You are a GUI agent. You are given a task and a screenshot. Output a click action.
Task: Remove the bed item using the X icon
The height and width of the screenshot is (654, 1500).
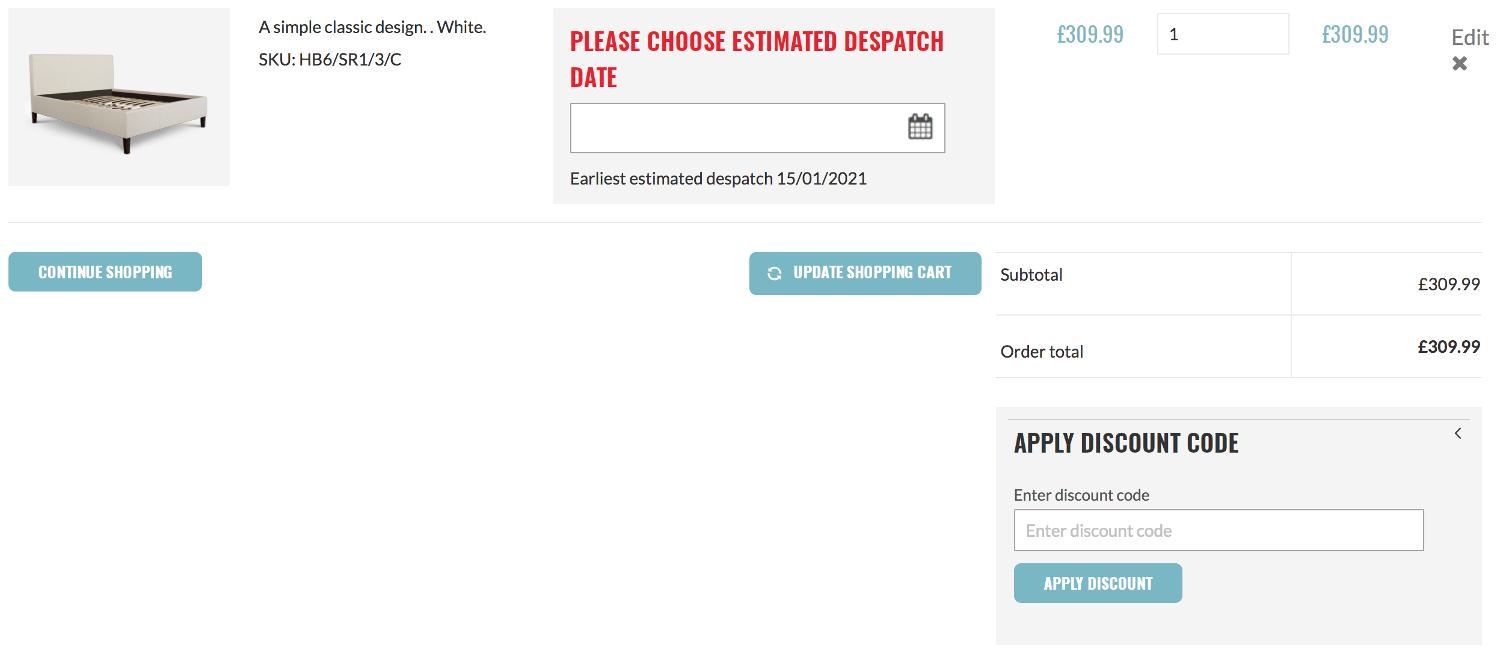coord(1459,63)
